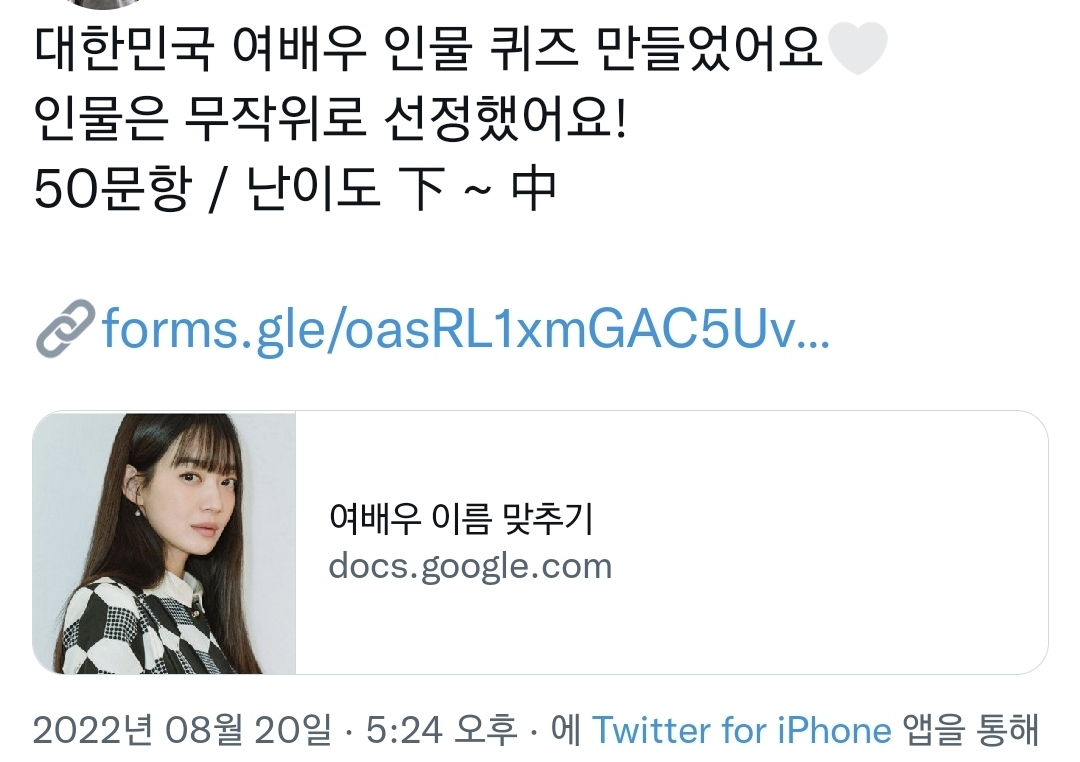Screen dimensions: 1080x762
Task: Click the docs.google.com domain label
Action: 470,567
